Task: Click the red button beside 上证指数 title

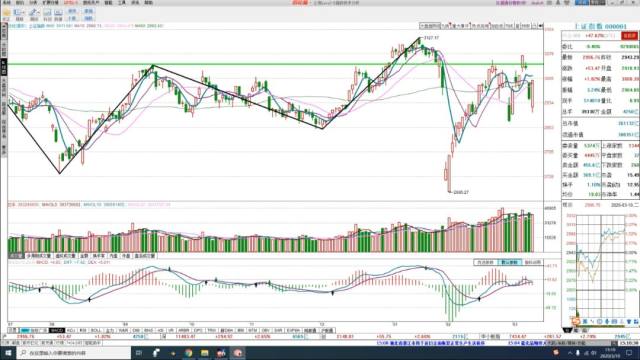Action: point(630,36)
